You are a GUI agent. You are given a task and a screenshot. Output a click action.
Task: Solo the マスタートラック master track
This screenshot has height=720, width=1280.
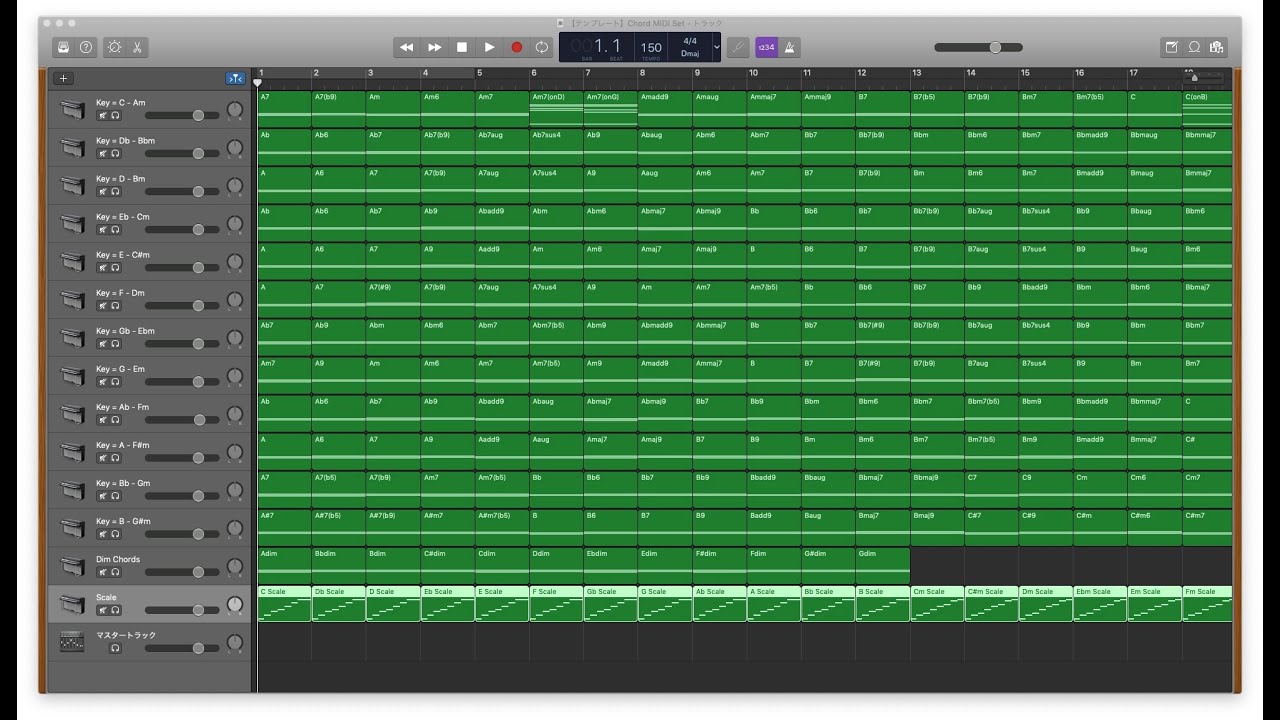click(x=115, y=648)
